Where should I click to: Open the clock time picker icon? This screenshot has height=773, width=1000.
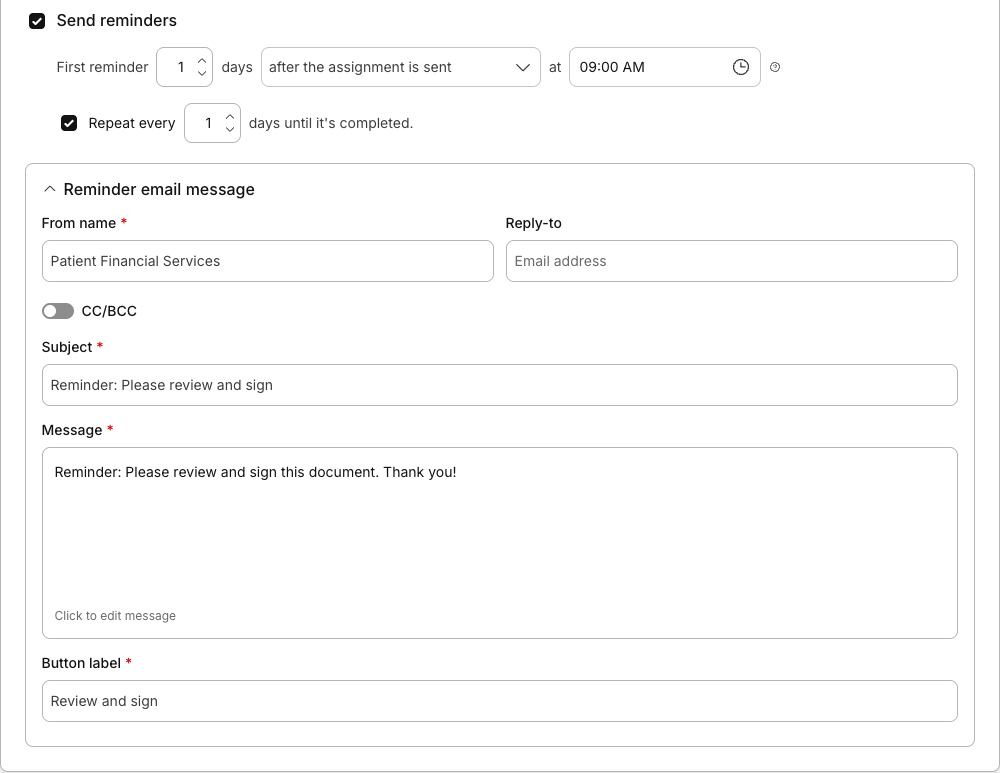(740, 67)
